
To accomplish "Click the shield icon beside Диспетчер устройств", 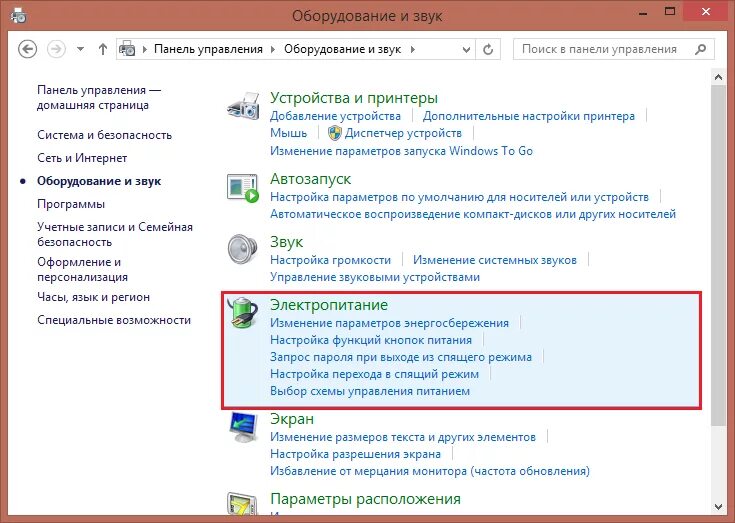I will (335, 133).
